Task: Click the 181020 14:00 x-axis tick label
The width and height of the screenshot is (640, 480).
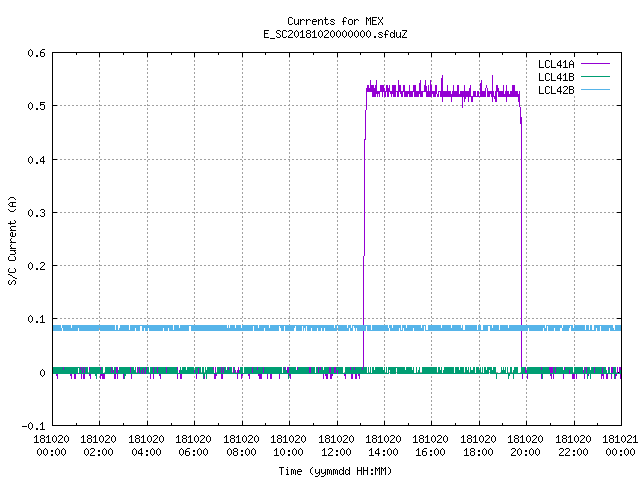Action: tap(383, 446)
